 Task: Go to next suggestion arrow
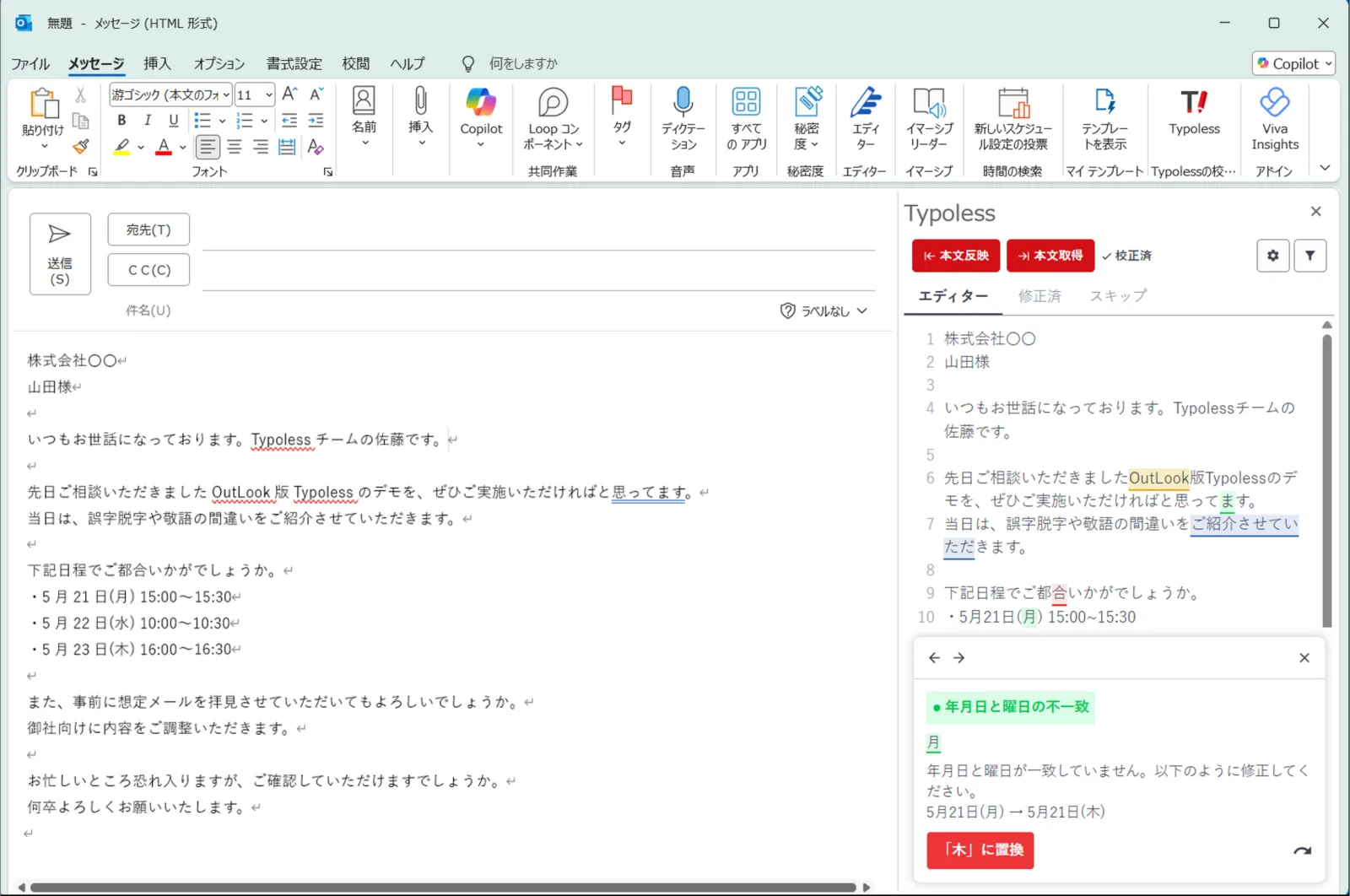pos(958,658)
